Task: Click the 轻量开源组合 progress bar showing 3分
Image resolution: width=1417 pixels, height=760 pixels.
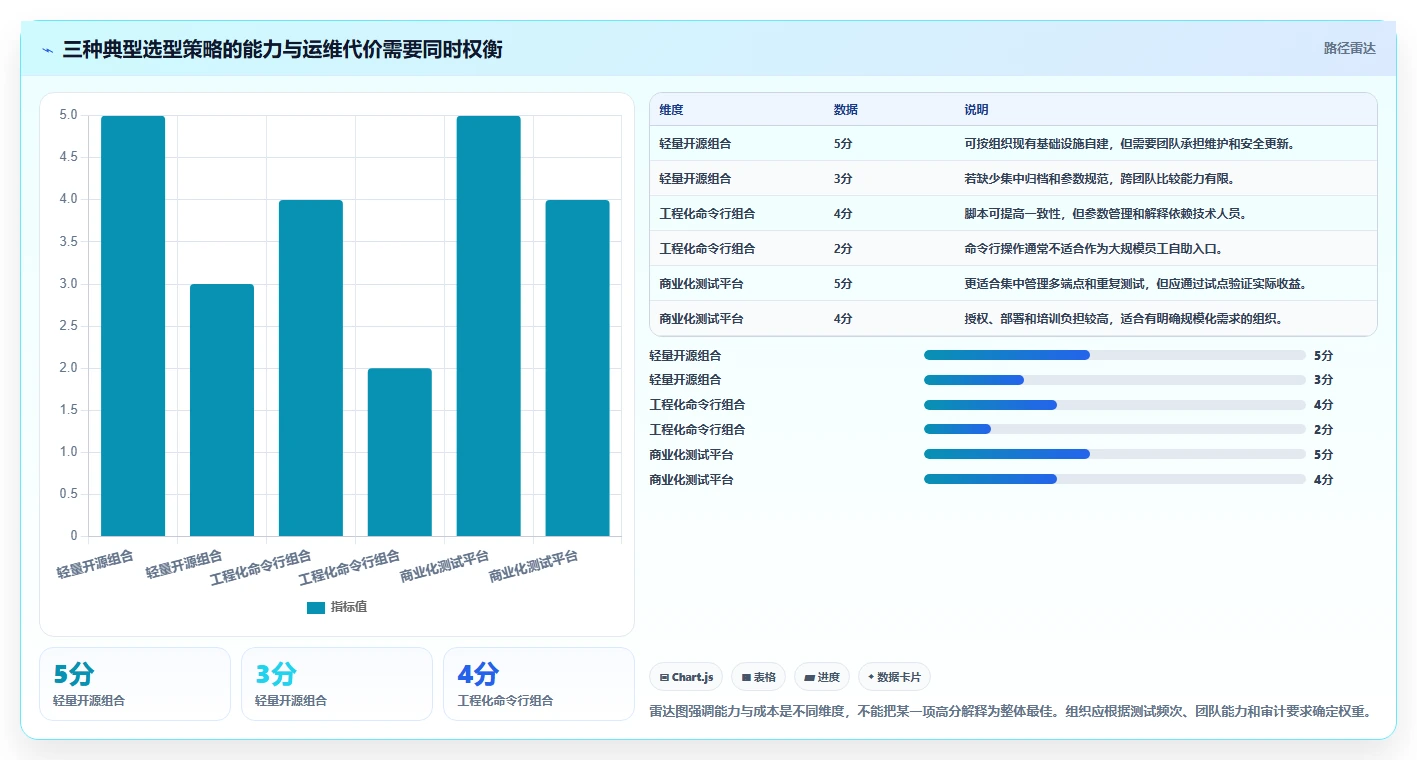Action: point(1115,380)
